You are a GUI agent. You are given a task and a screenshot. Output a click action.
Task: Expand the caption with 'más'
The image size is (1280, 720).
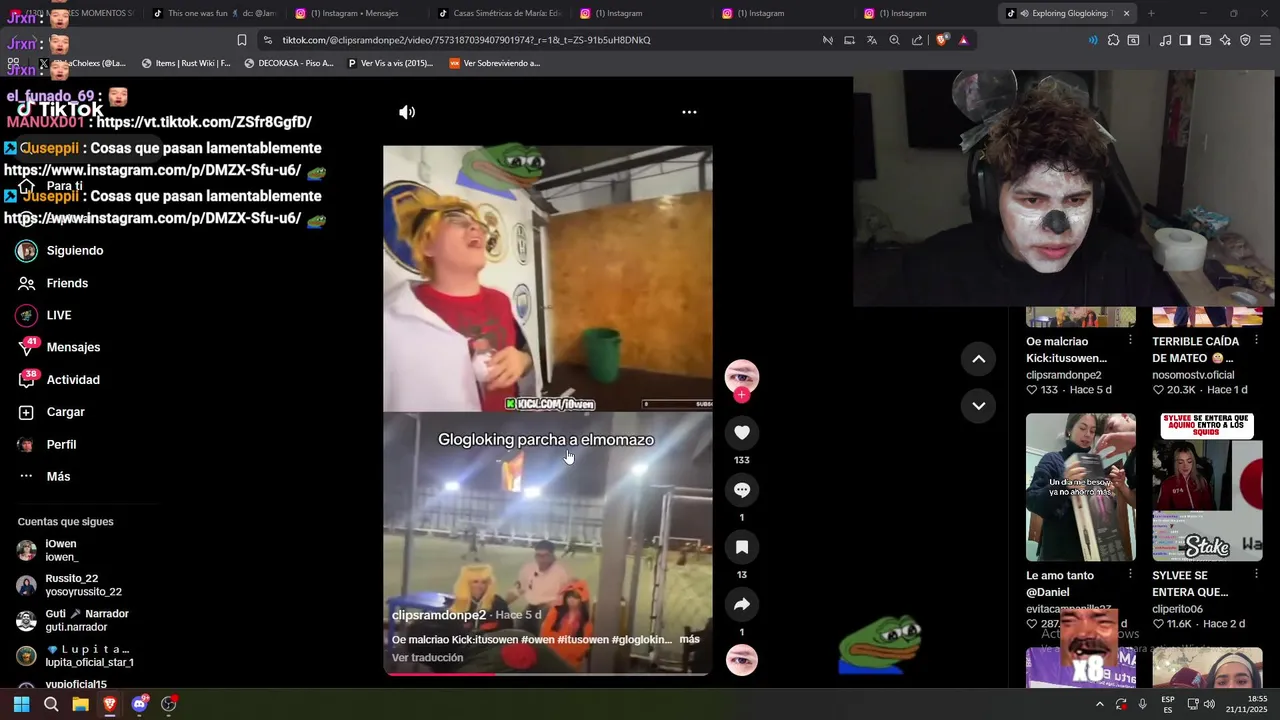689,639
